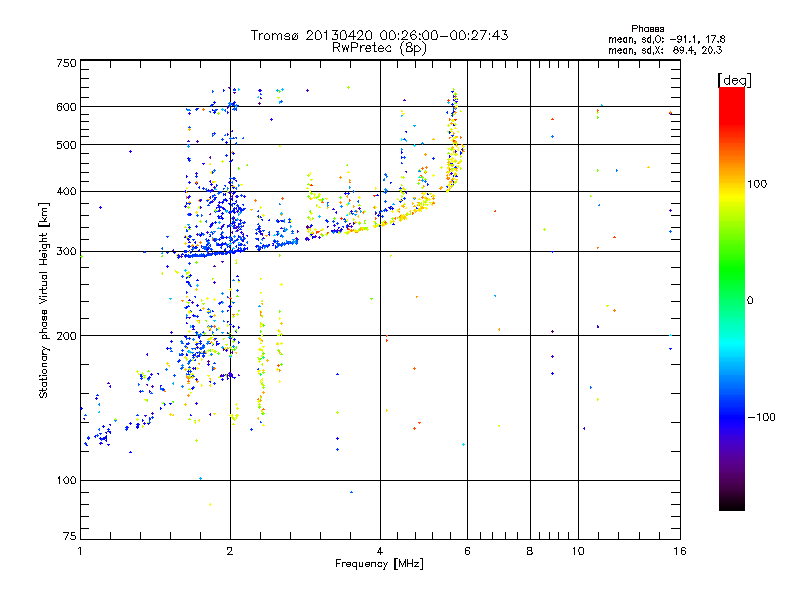
Task: Click the rainbow phase colorbar
Action: tap(732, 299)
